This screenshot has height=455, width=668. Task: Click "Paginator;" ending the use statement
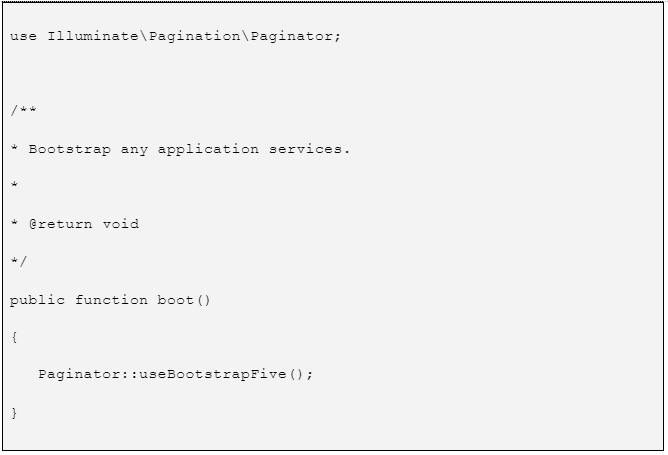pyautogui.click(x=296, y=37)
